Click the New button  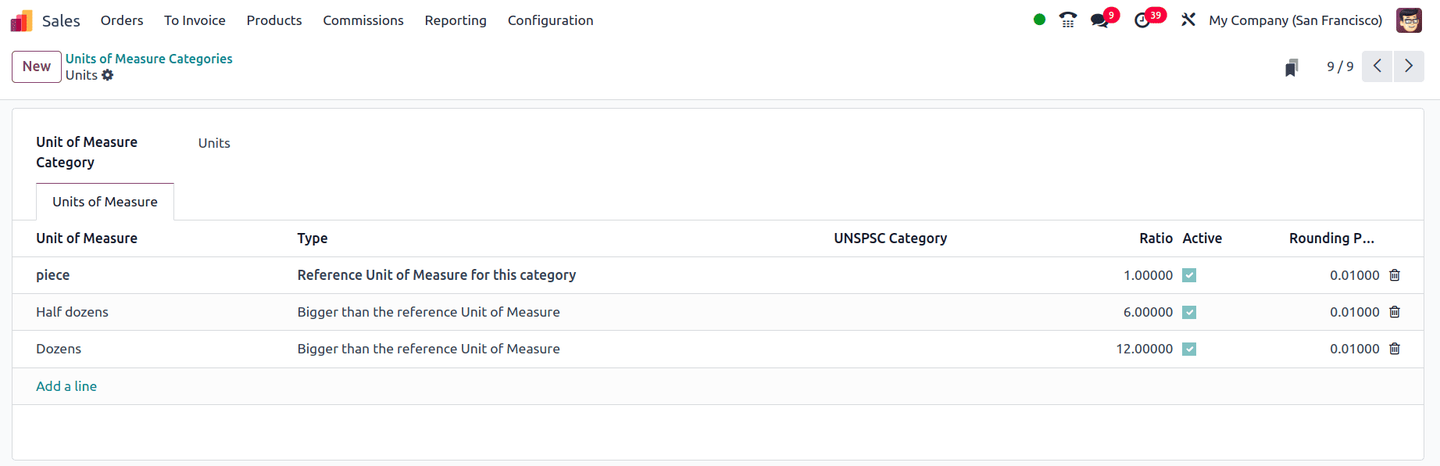(36, 67)
